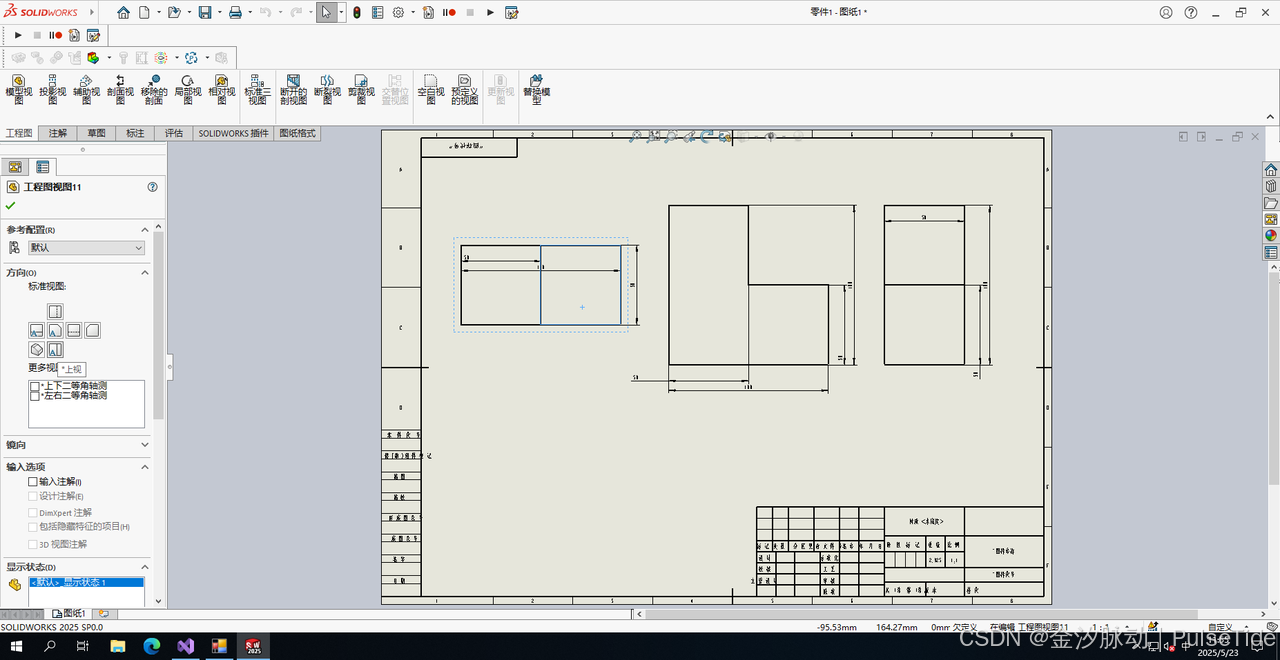Create a 局部视图 detail view

click(x=187, y=89)
